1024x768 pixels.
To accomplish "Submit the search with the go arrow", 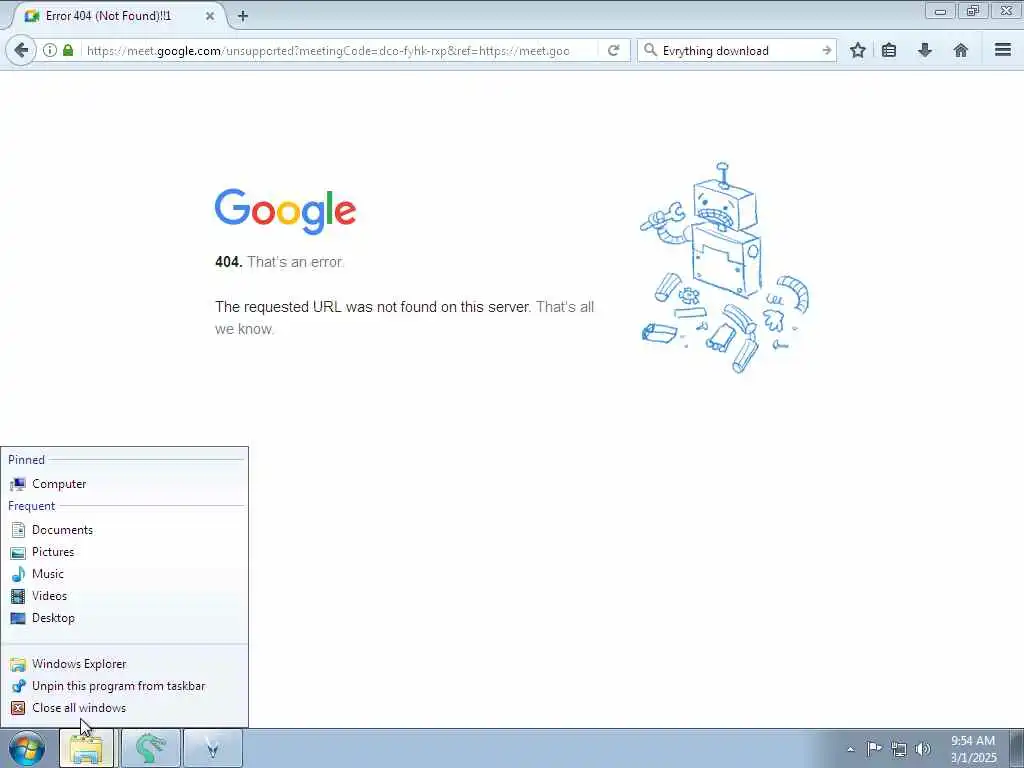I will 826,50.
